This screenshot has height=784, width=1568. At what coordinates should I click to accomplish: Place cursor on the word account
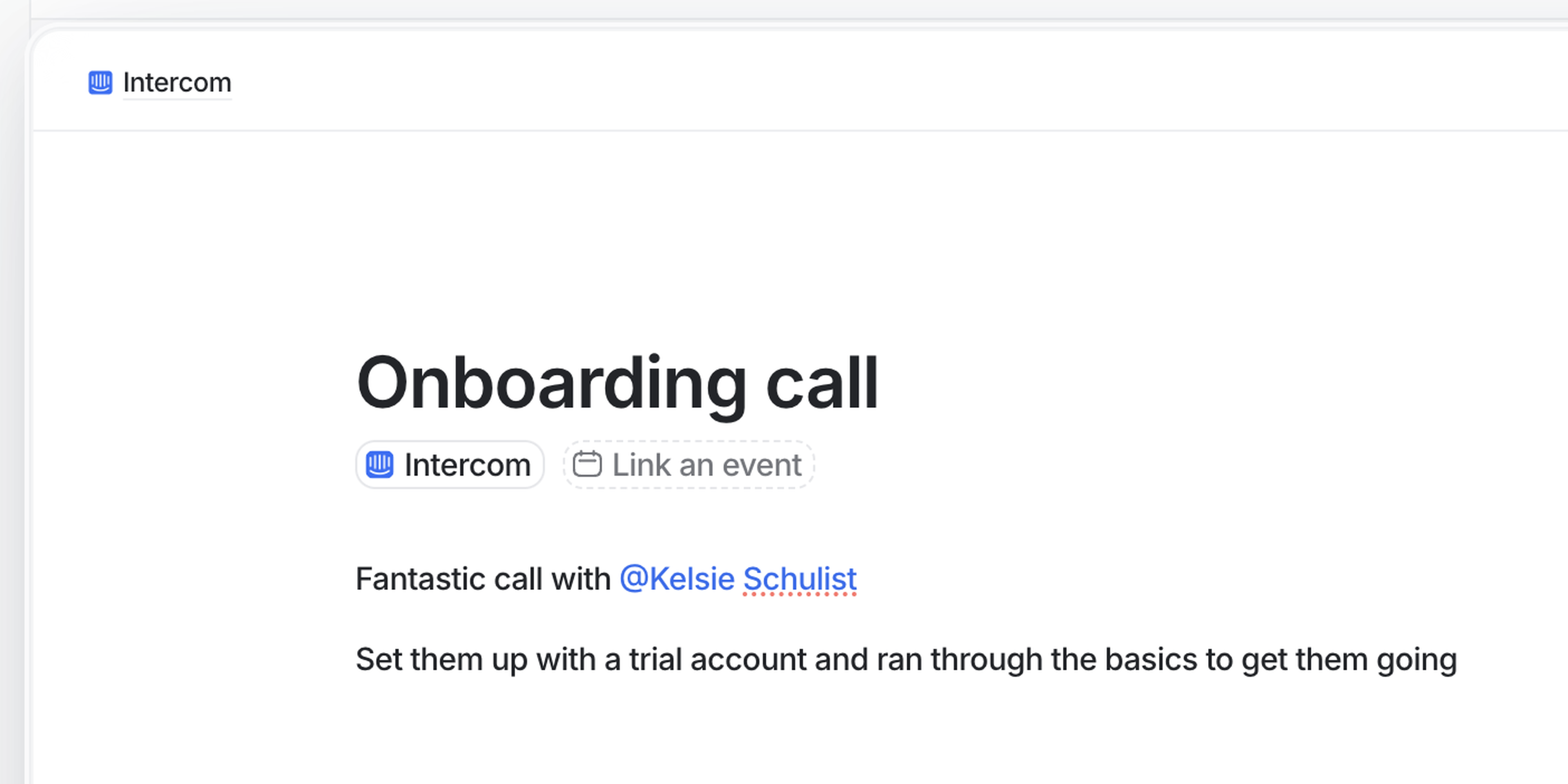click(748, 659)
